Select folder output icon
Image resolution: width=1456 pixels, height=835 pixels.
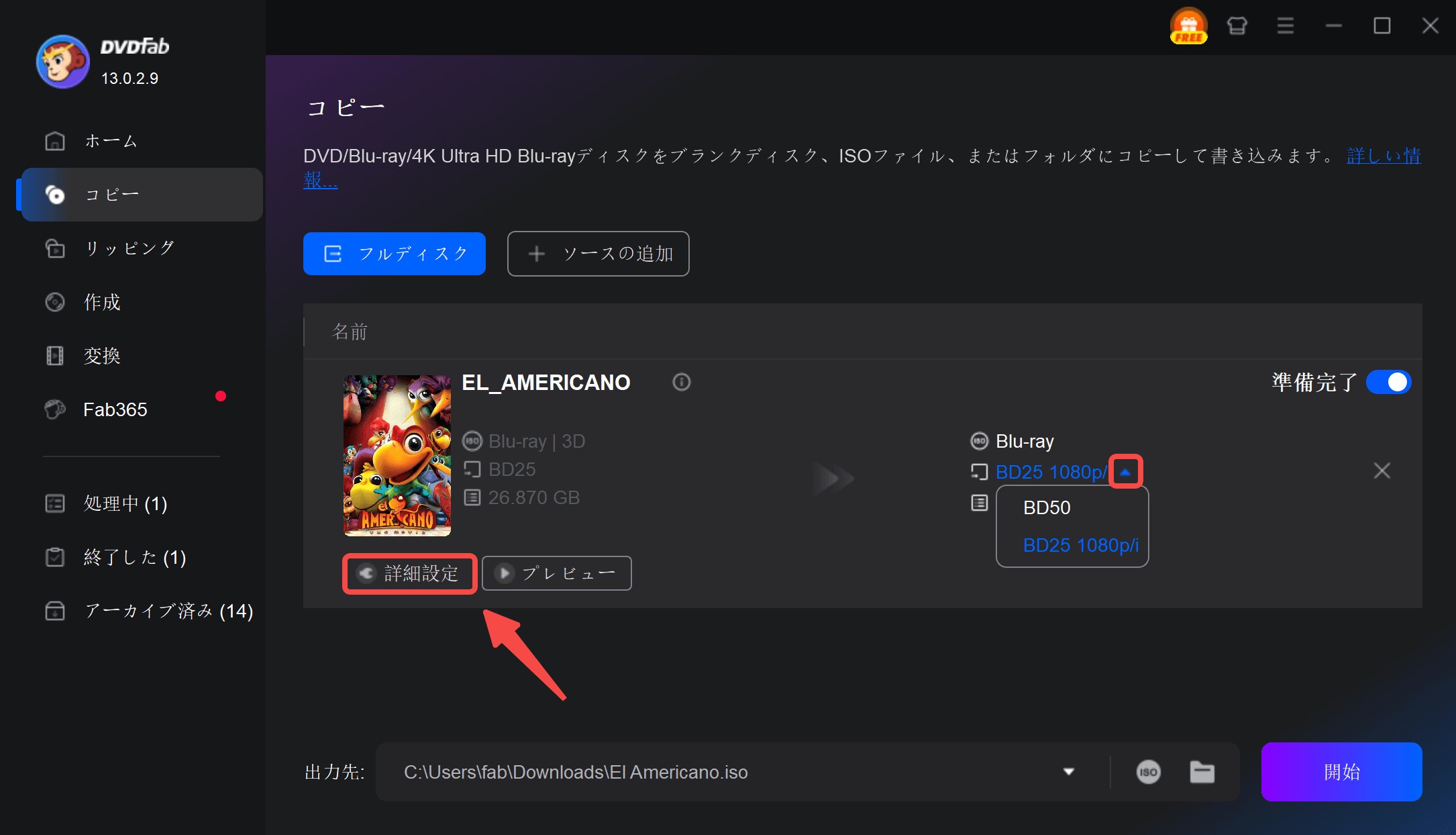[1202, 772]
